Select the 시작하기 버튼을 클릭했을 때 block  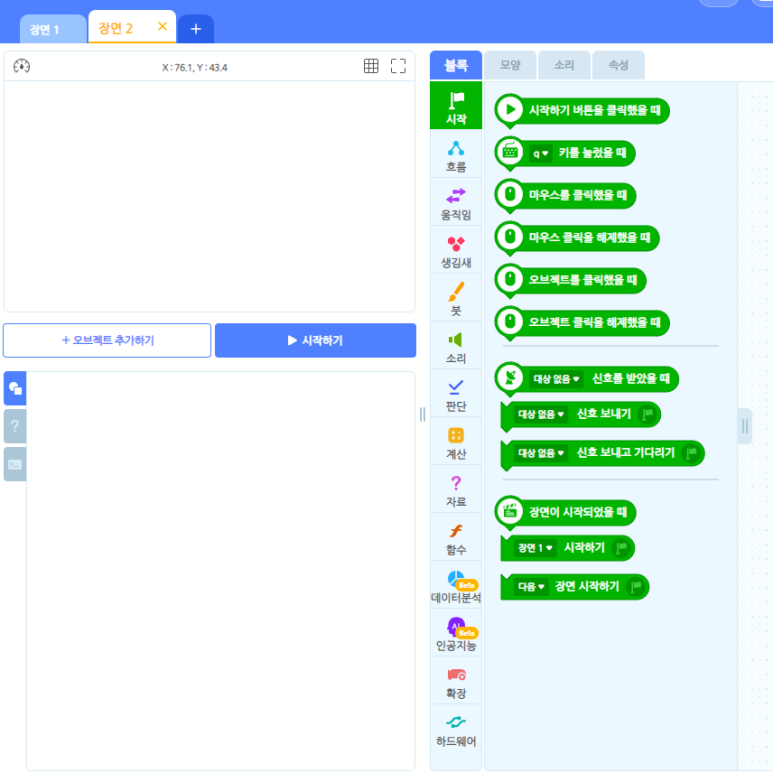tap(582, 110)
